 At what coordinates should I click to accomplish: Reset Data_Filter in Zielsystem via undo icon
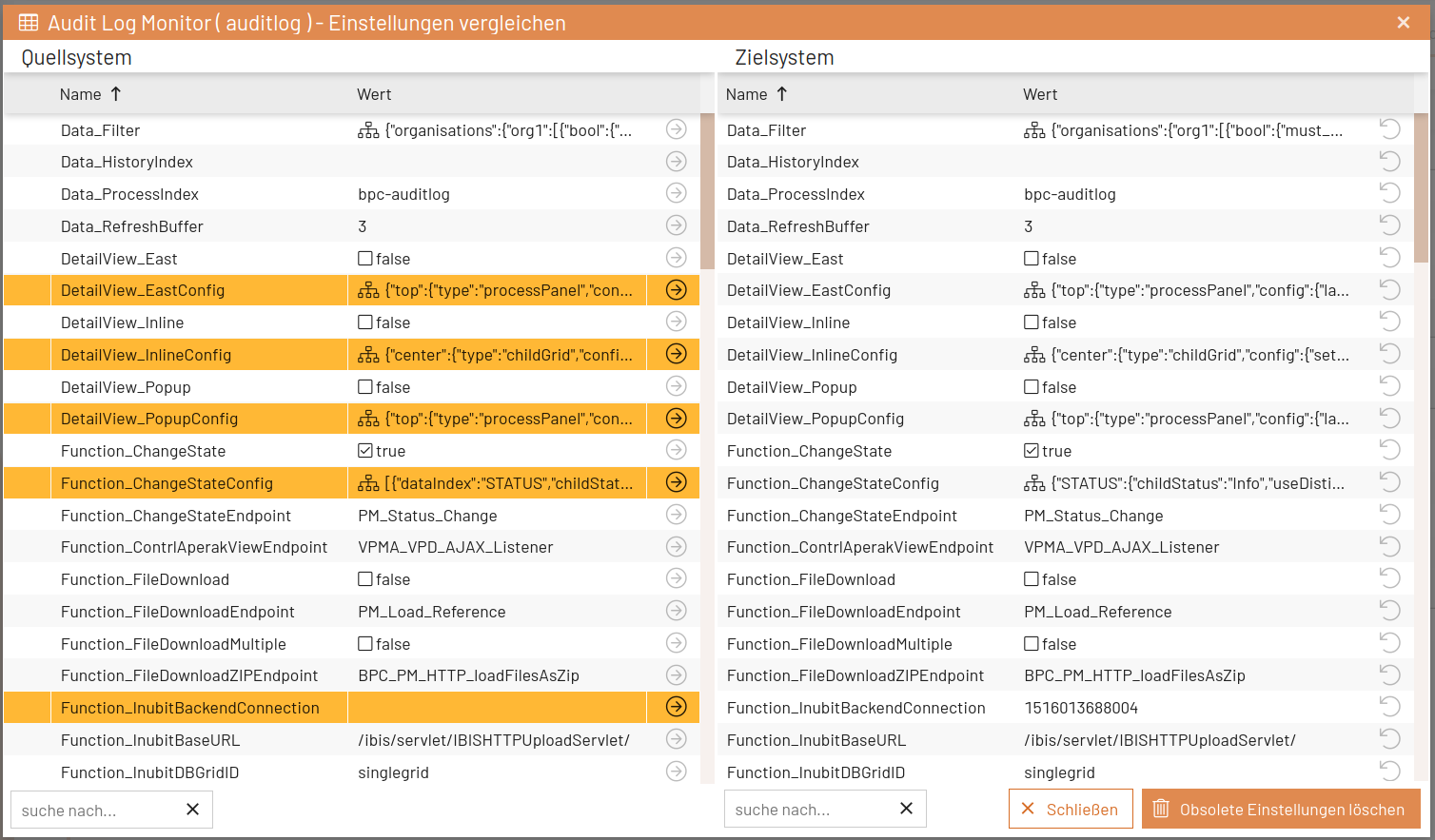[1389, 129]
